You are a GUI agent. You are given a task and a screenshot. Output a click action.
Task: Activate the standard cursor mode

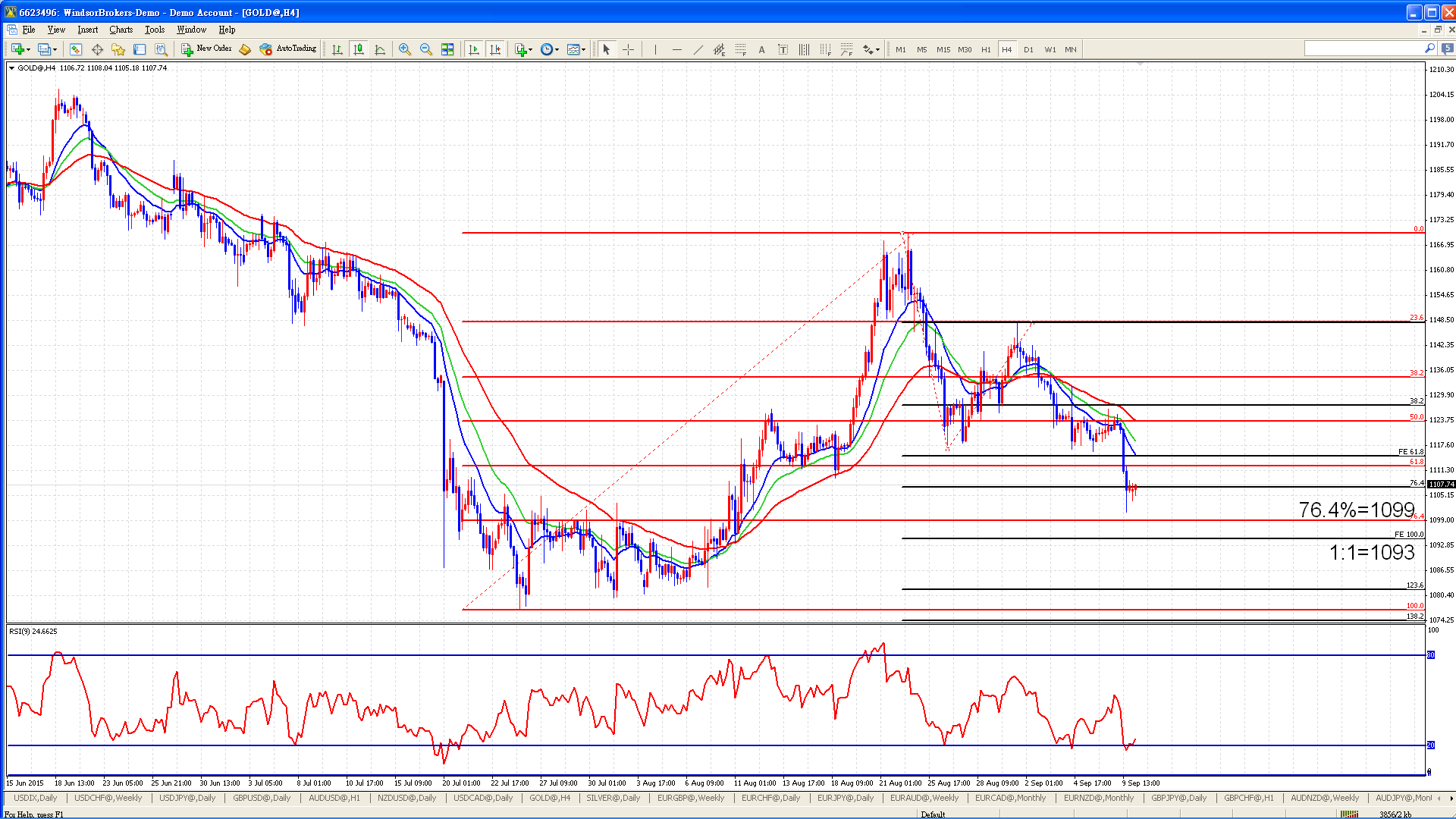(x=606, y=49)
